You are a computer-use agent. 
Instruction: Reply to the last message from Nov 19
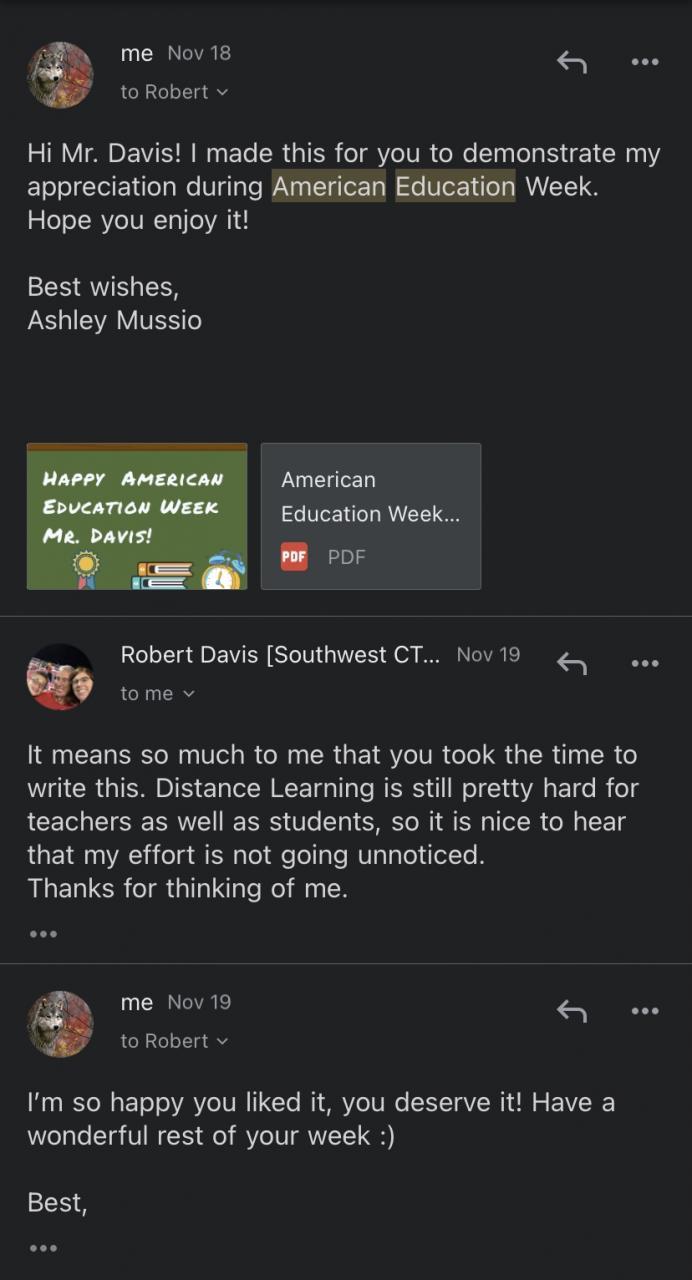(x=571, y=1011)
